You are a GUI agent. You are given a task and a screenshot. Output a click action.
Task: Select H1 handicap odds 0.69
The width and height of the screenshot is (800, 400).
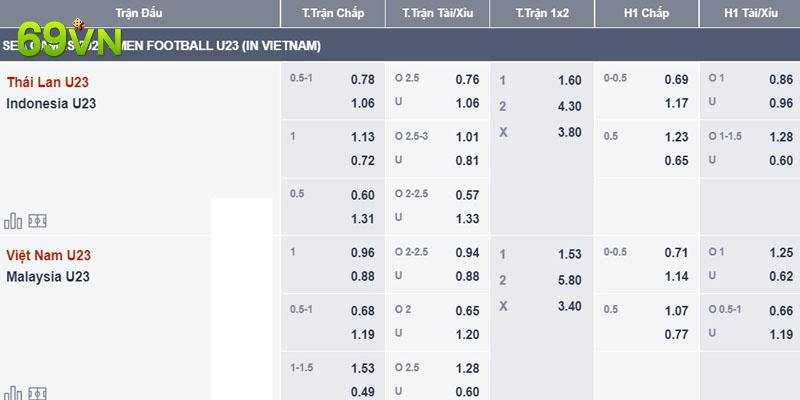pyautogui.click(x=676, y=80)
